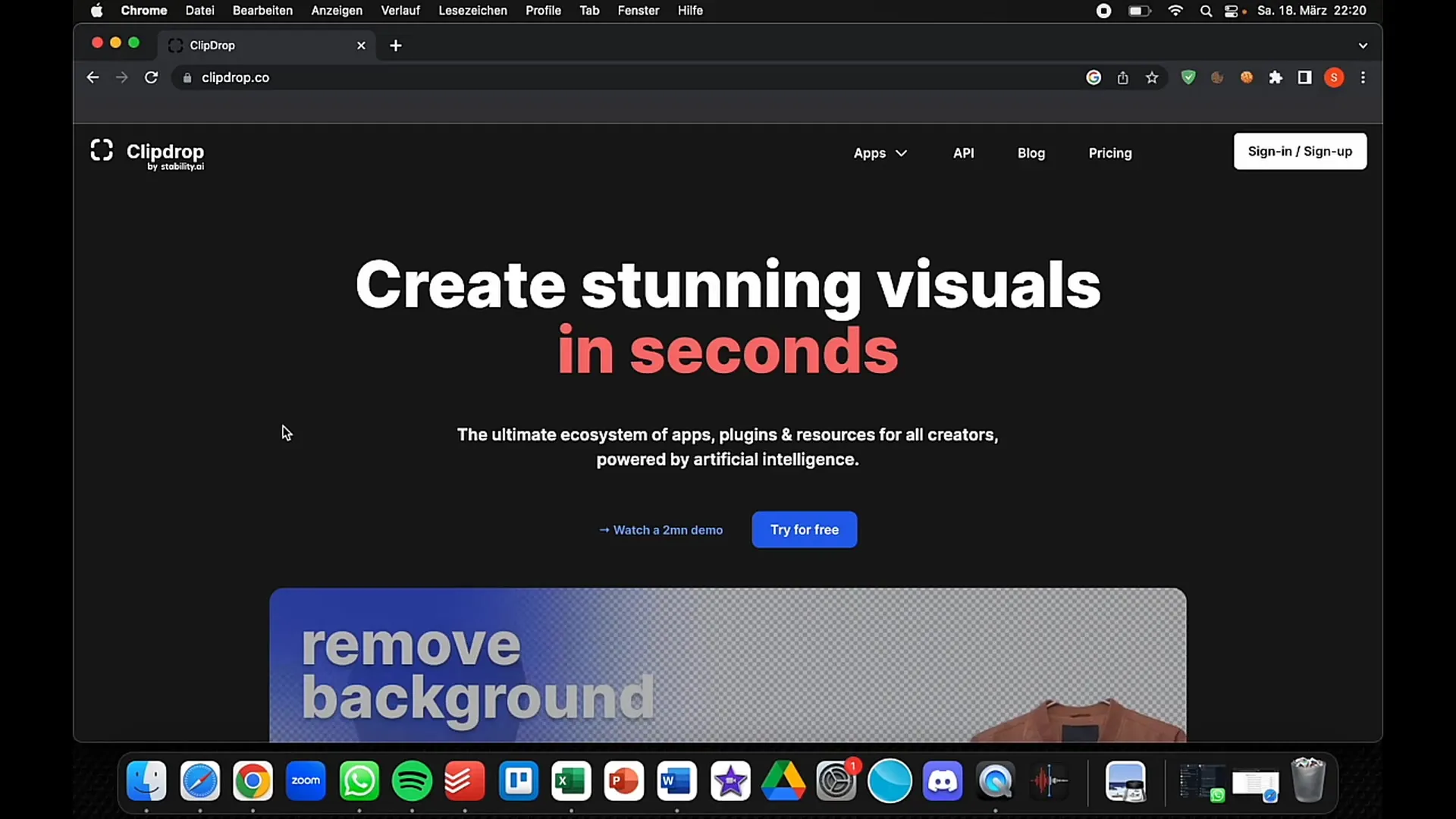Open Zoom from the dock
This screenshot has width=1456, height=819.
pyautogui.click(x=306, y=781)
